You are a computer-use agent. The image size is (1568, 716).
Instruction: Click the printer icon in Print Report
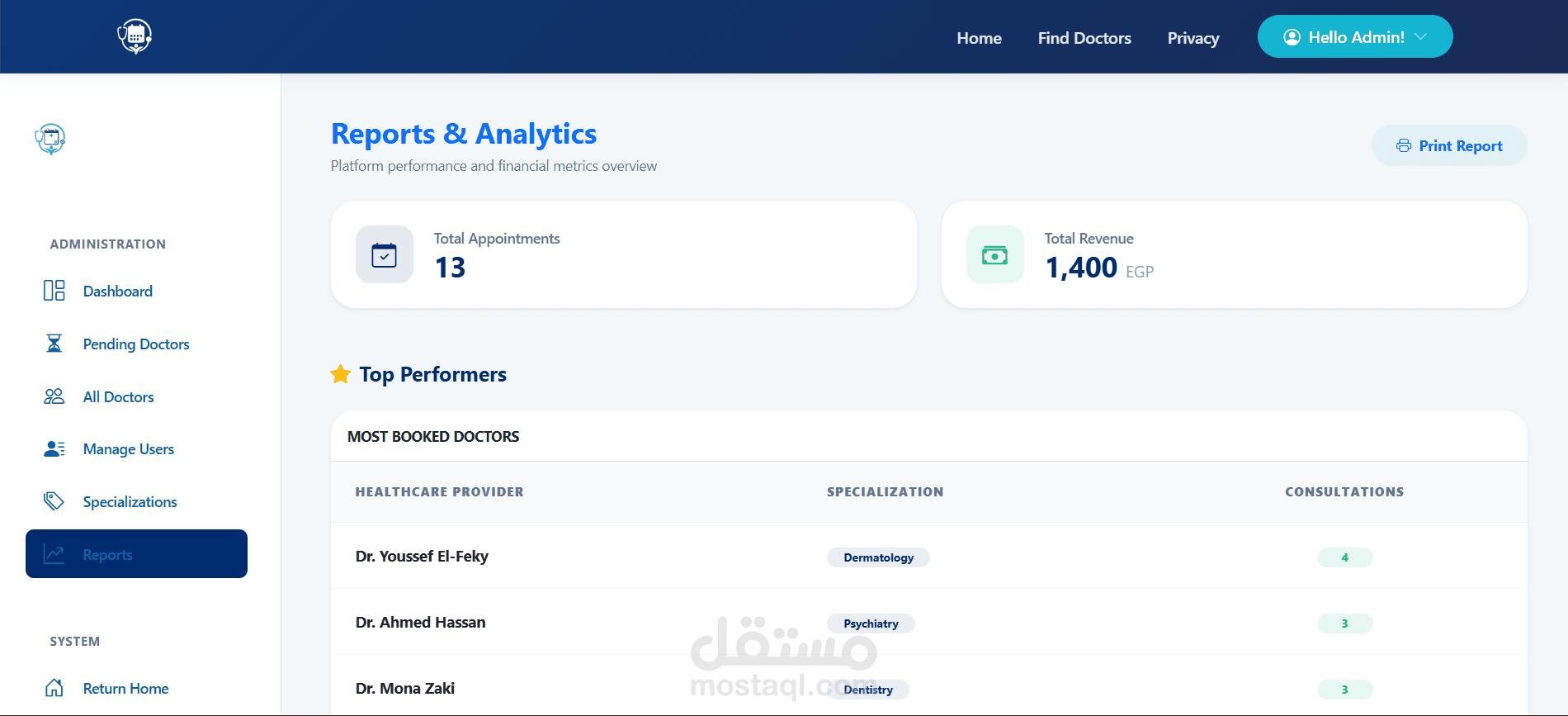click(x=1404, y=145)
